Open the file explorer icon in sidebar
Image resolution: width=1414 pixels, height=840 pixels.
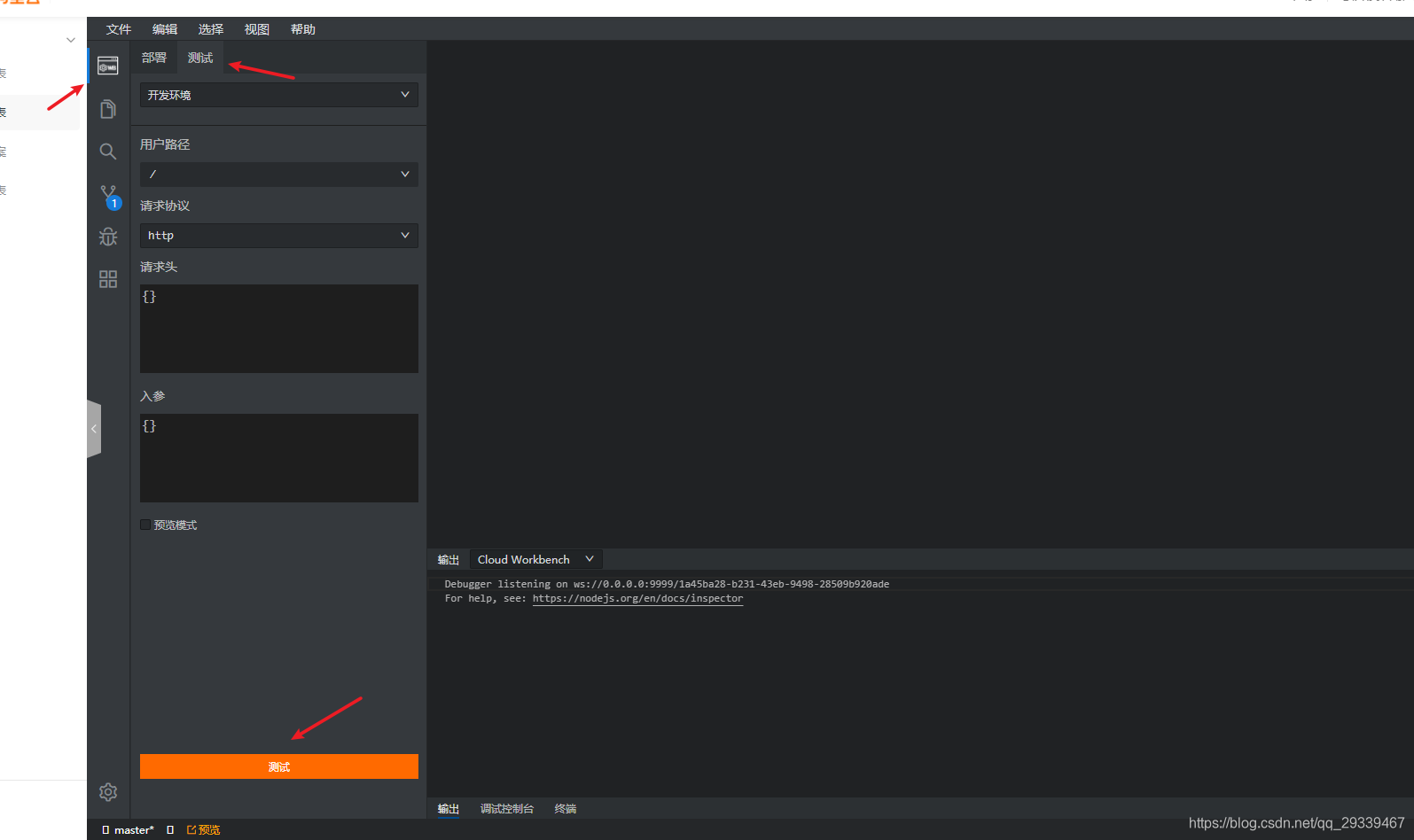pos(108,109)
